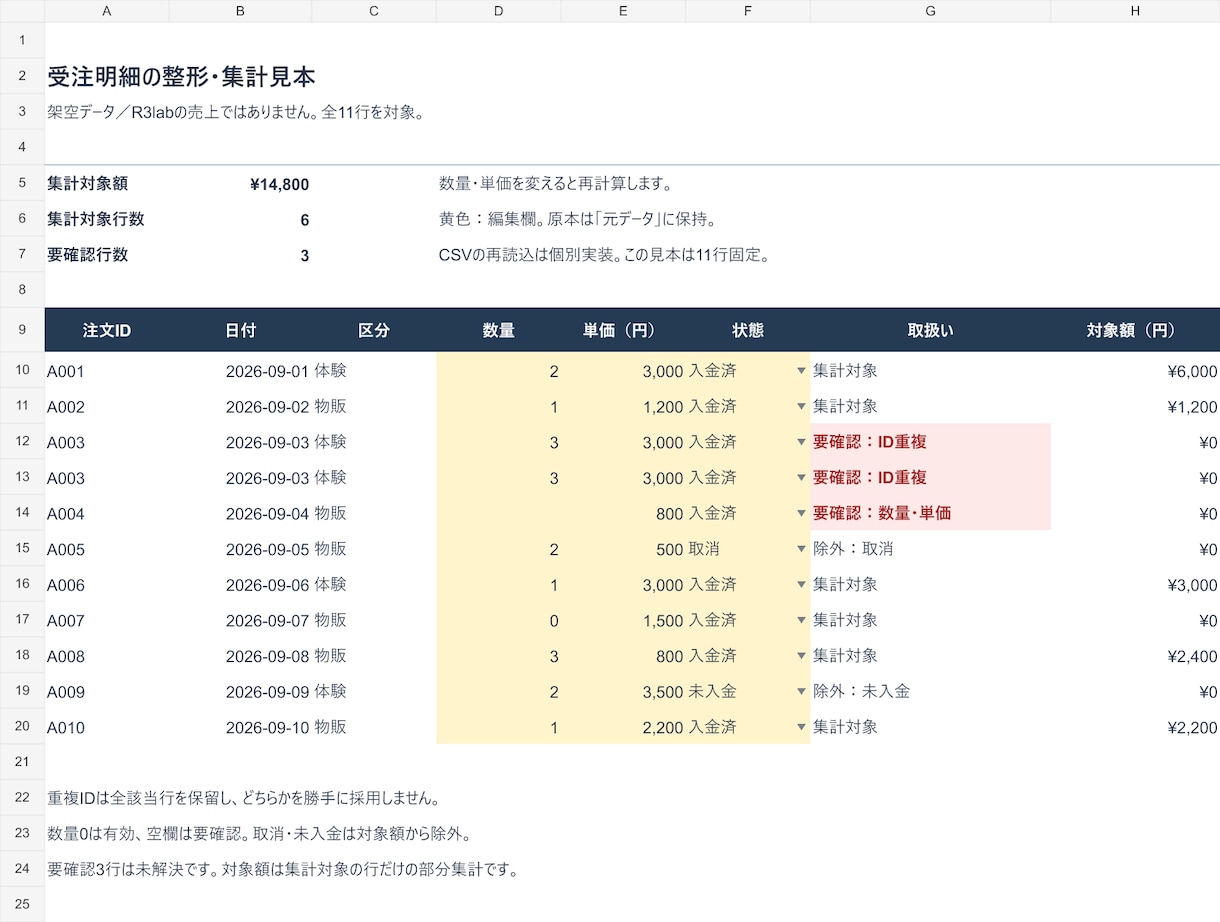The width and height of the screenshot is (1220, 922).
Task: Click the ¥2,400 amount cell
Action: tap(1135, 656)
